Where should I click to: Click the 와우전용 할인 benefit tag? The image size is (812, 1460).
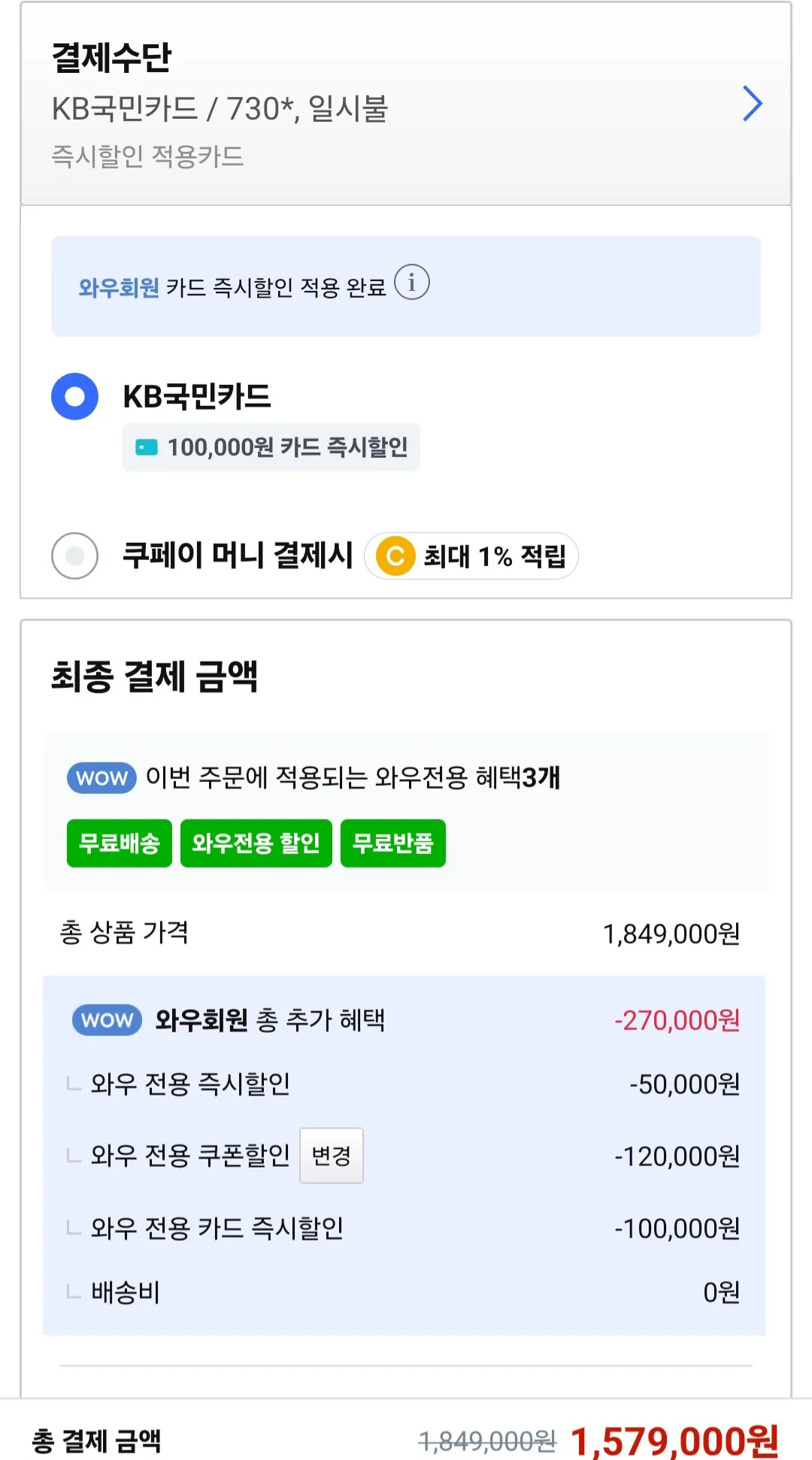click(256, 844)
